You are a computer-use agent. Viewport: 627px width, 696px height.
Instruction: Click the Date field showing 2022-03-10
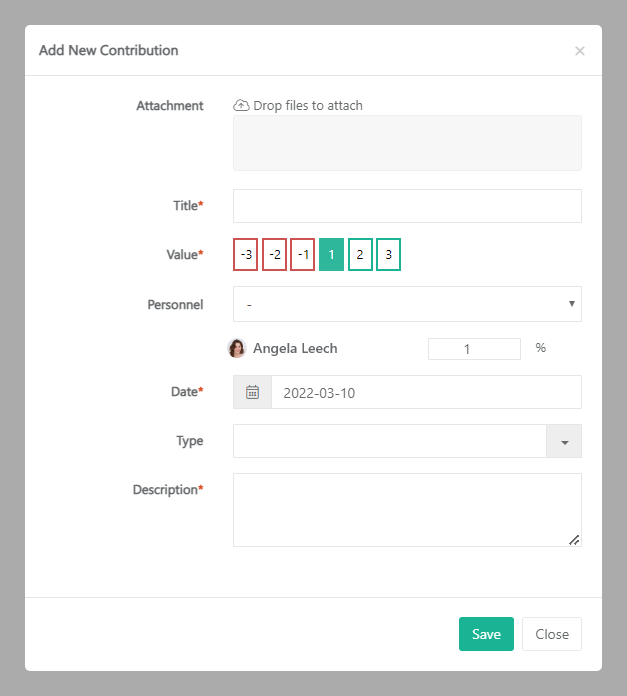tap(426, 392)
